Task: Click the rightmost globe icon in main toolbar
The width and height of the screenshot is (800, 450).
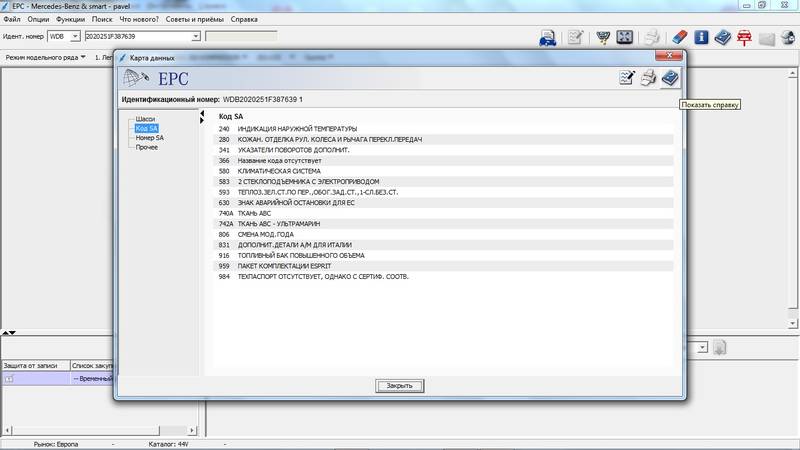Action: pyautogui.click(x=788, y=37)
